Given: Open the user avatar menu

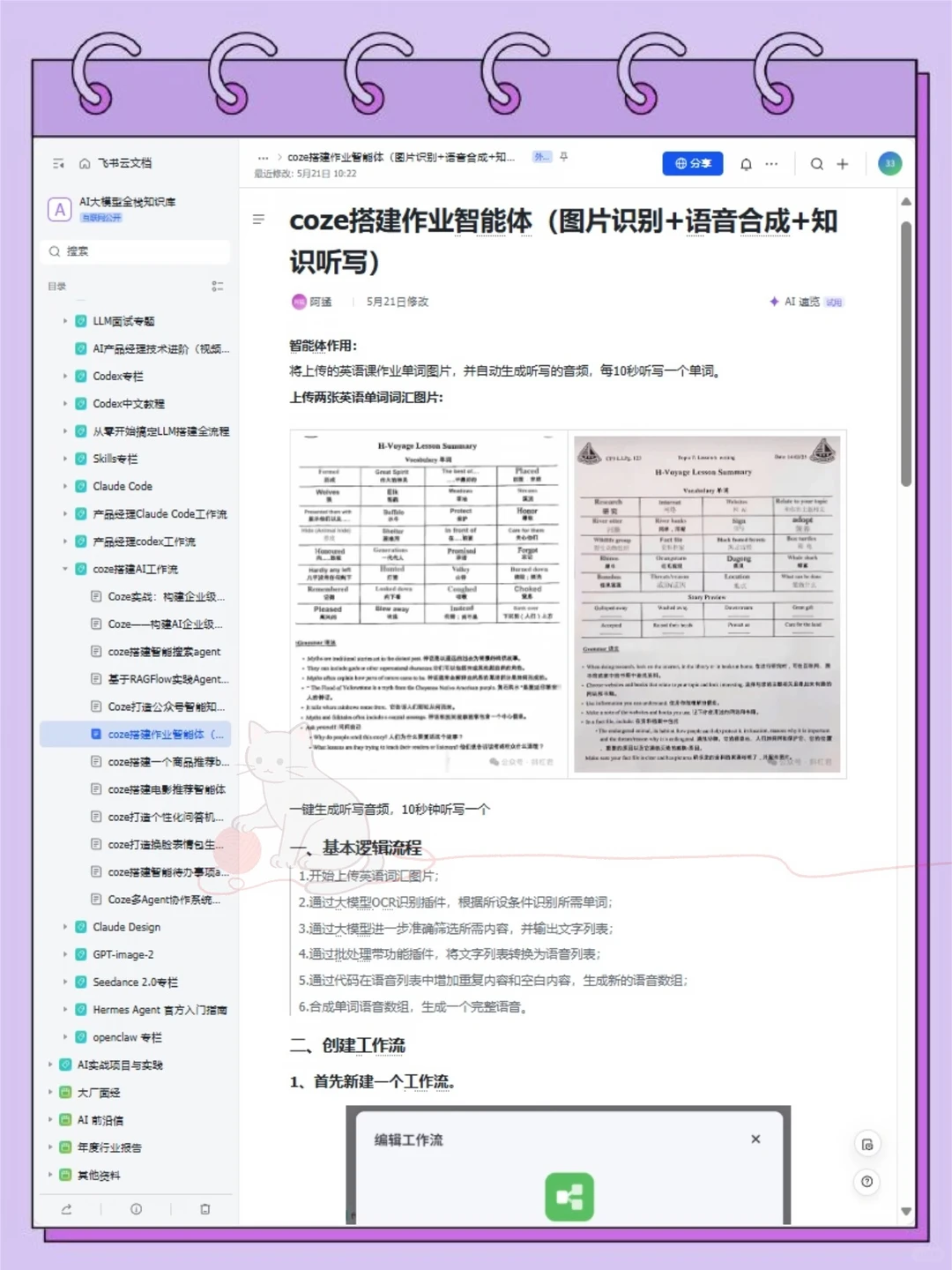Looking at the screenshot, I should (x=889, y=163).
